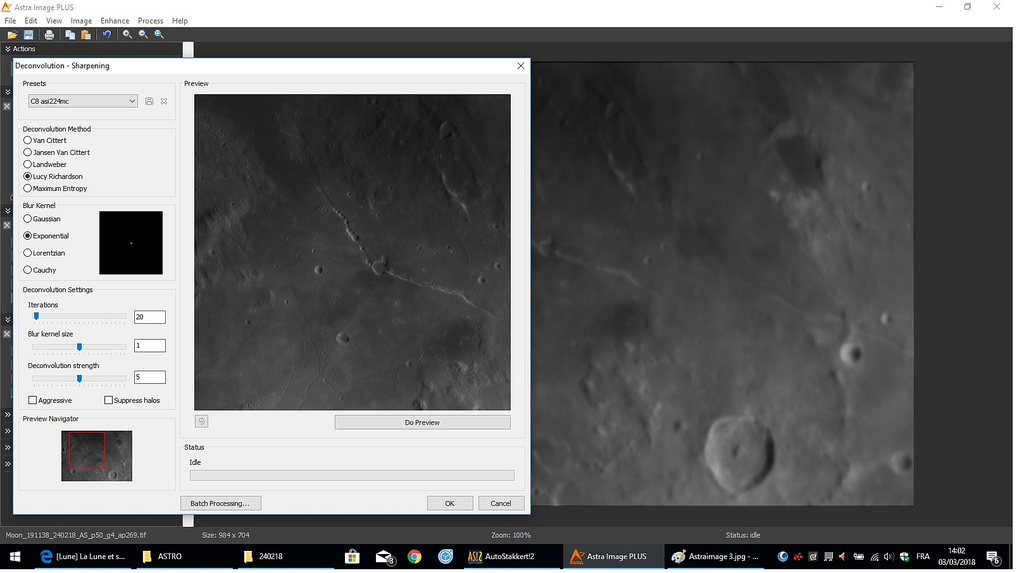Click the Deconvolution strength value field

click(150, 377)
